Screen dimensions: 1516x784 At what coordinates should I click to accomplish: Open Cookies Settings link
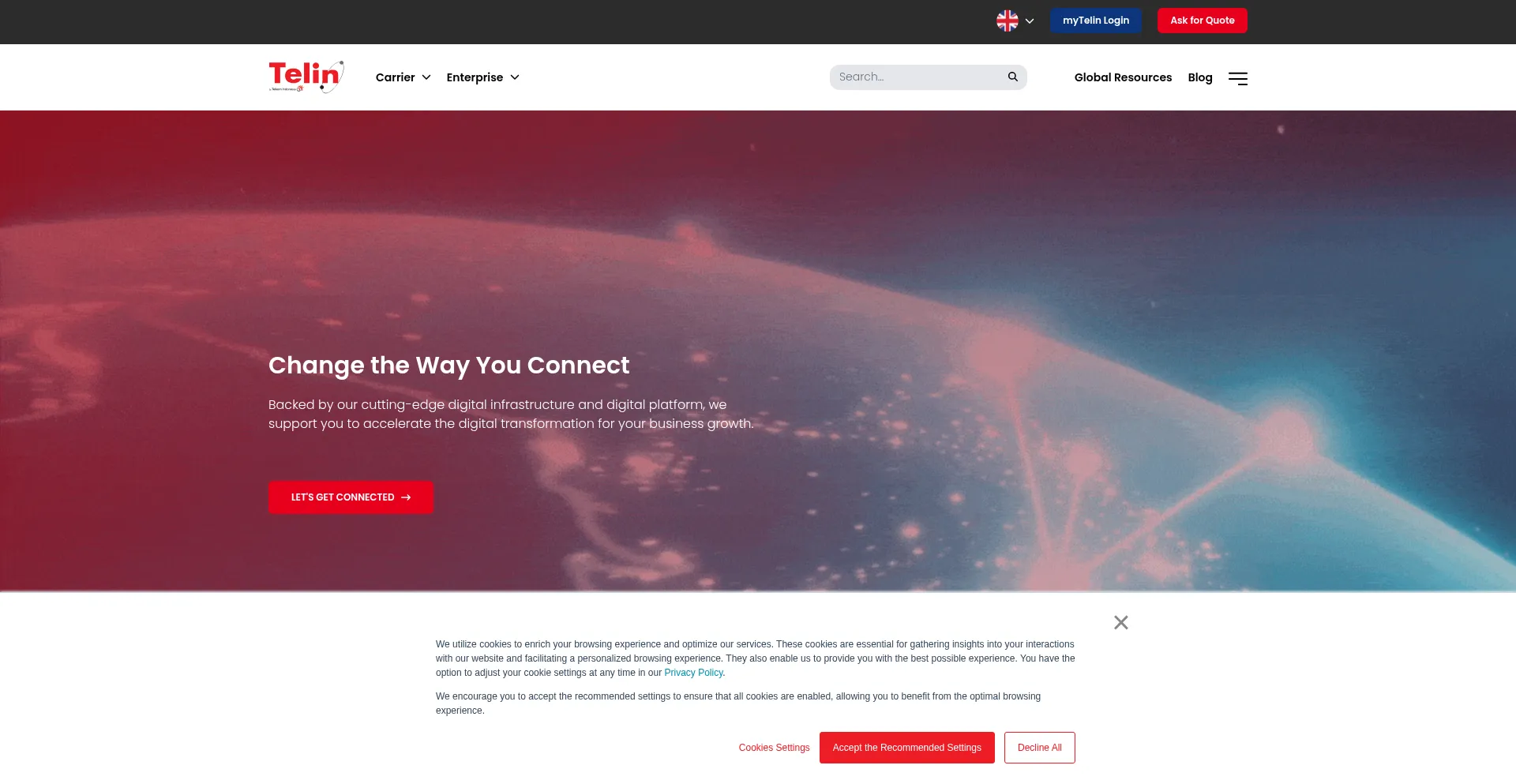pos(774,748)
